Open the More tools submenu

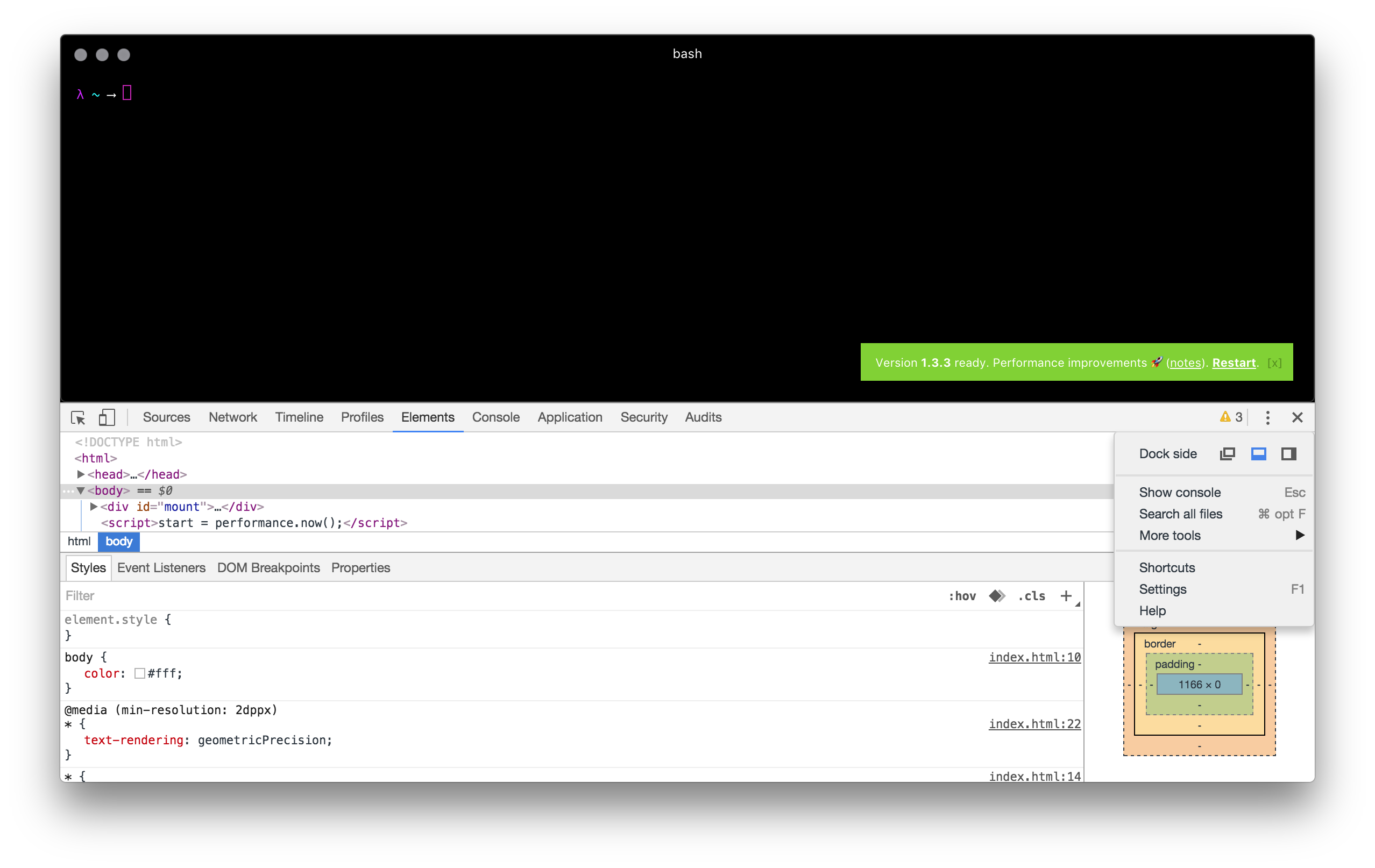click(1170, 535)
